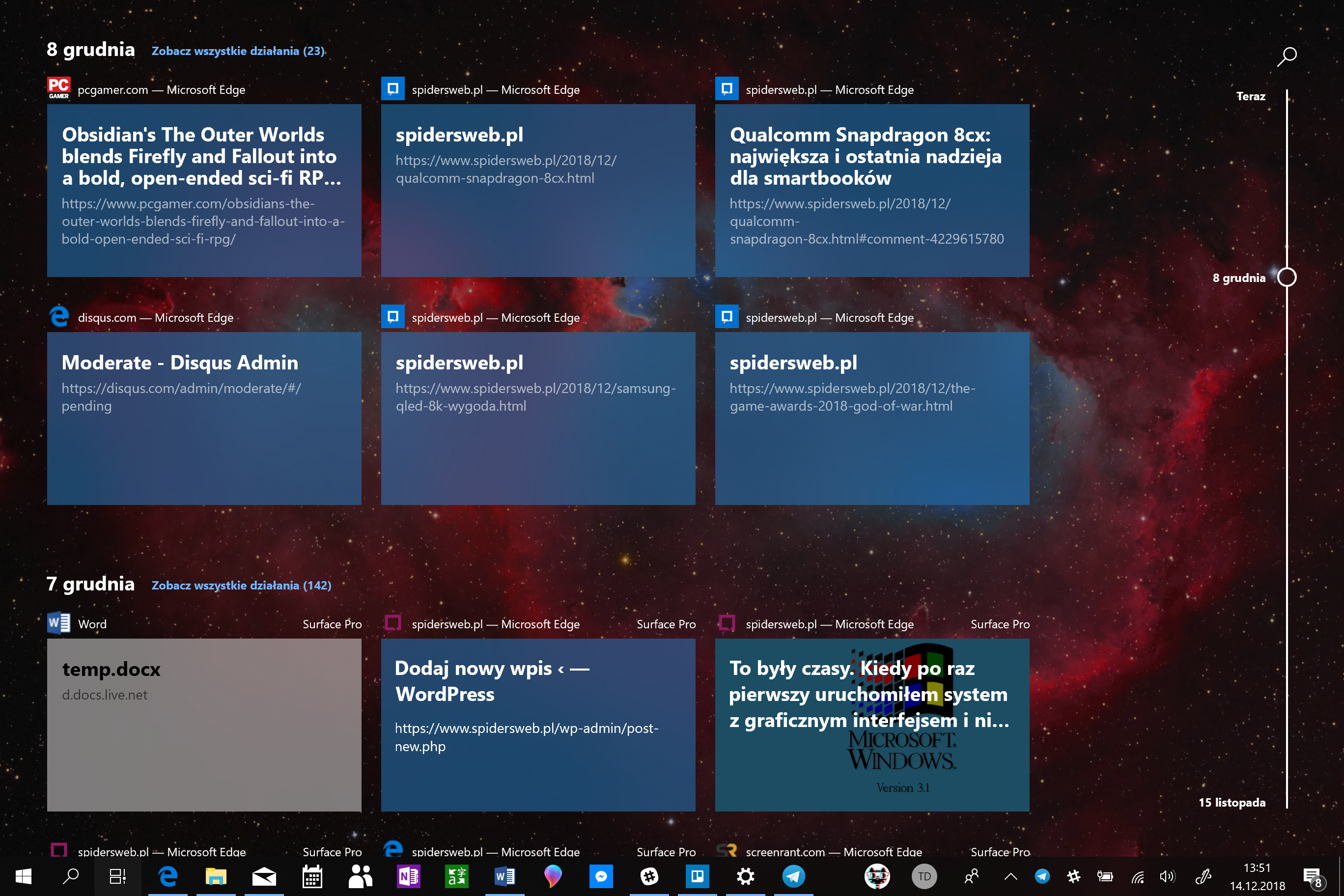
Task: Check the battery status tray icon
Action: (x=1105, y=876)
